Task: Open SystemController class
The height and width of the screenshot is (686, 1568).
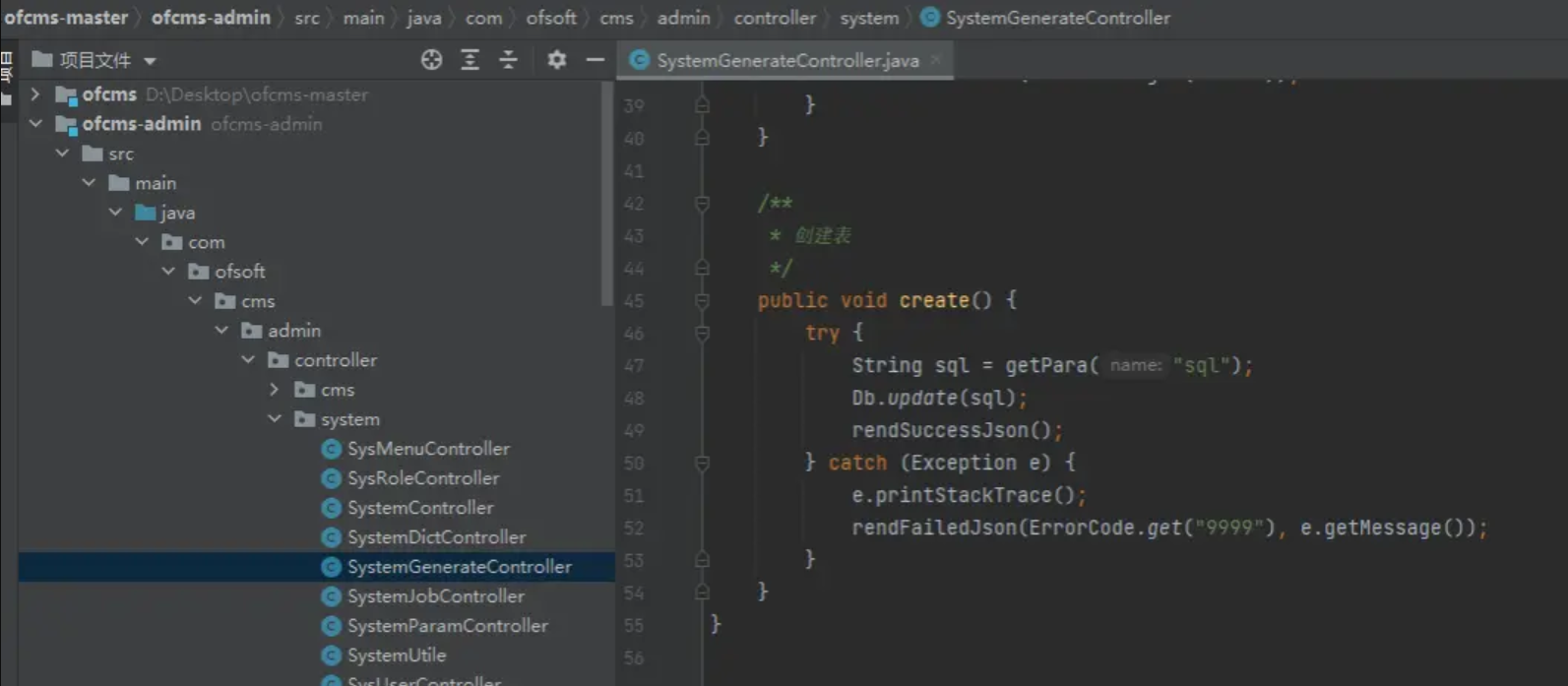Action: (420, 508)
